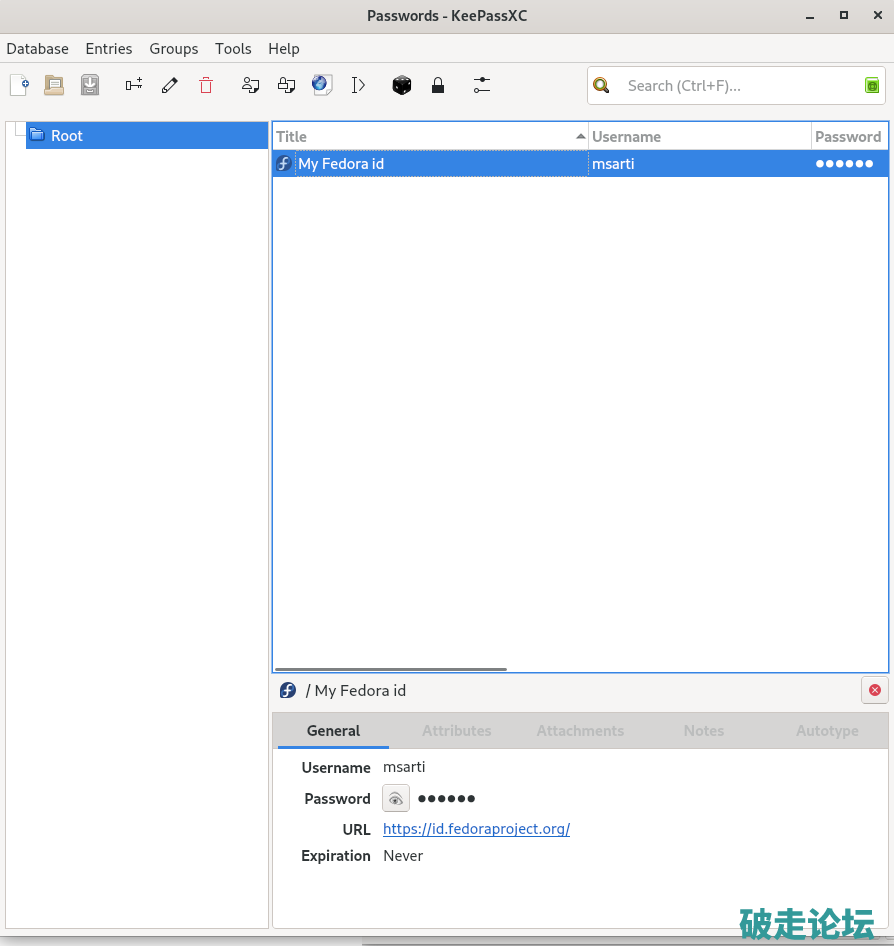Screen dimensions: 894x946
Task: Open the Entries menu
Action: point(109,49)
